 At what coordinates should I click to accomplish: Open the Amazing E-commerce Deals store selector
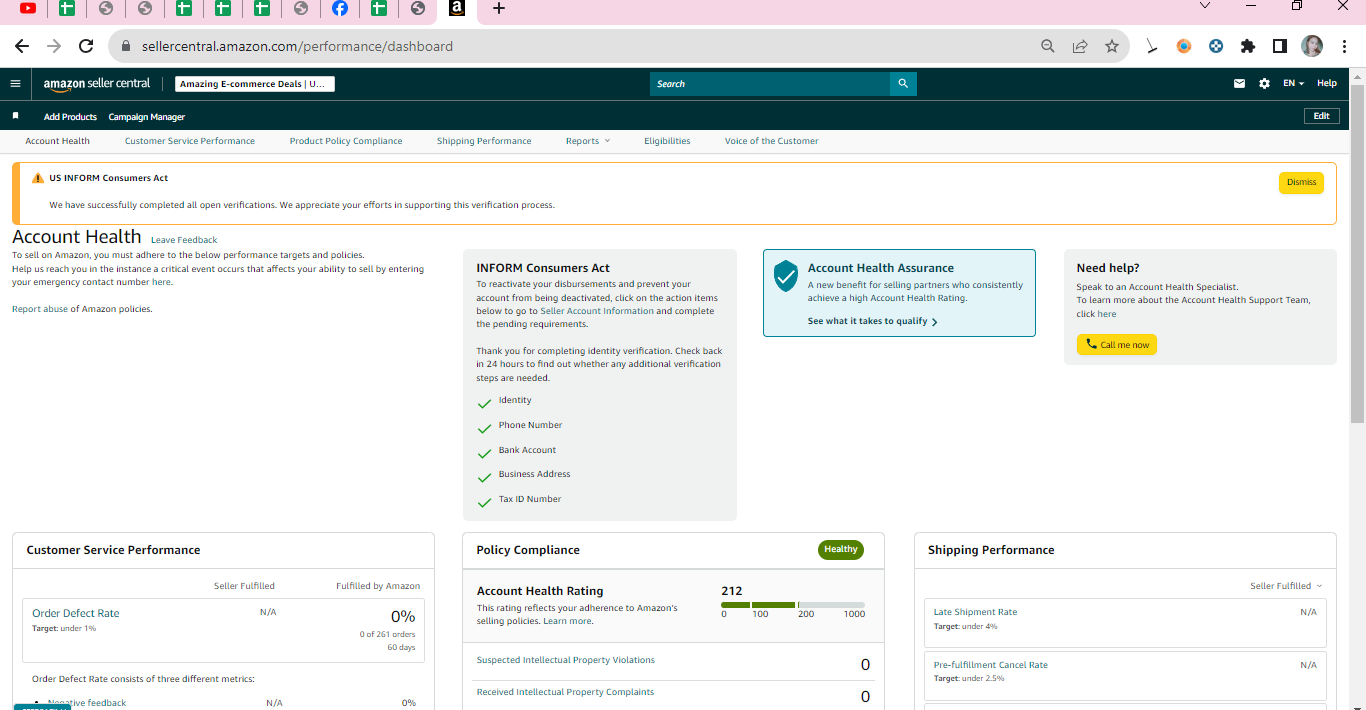(x=255, y=84)
